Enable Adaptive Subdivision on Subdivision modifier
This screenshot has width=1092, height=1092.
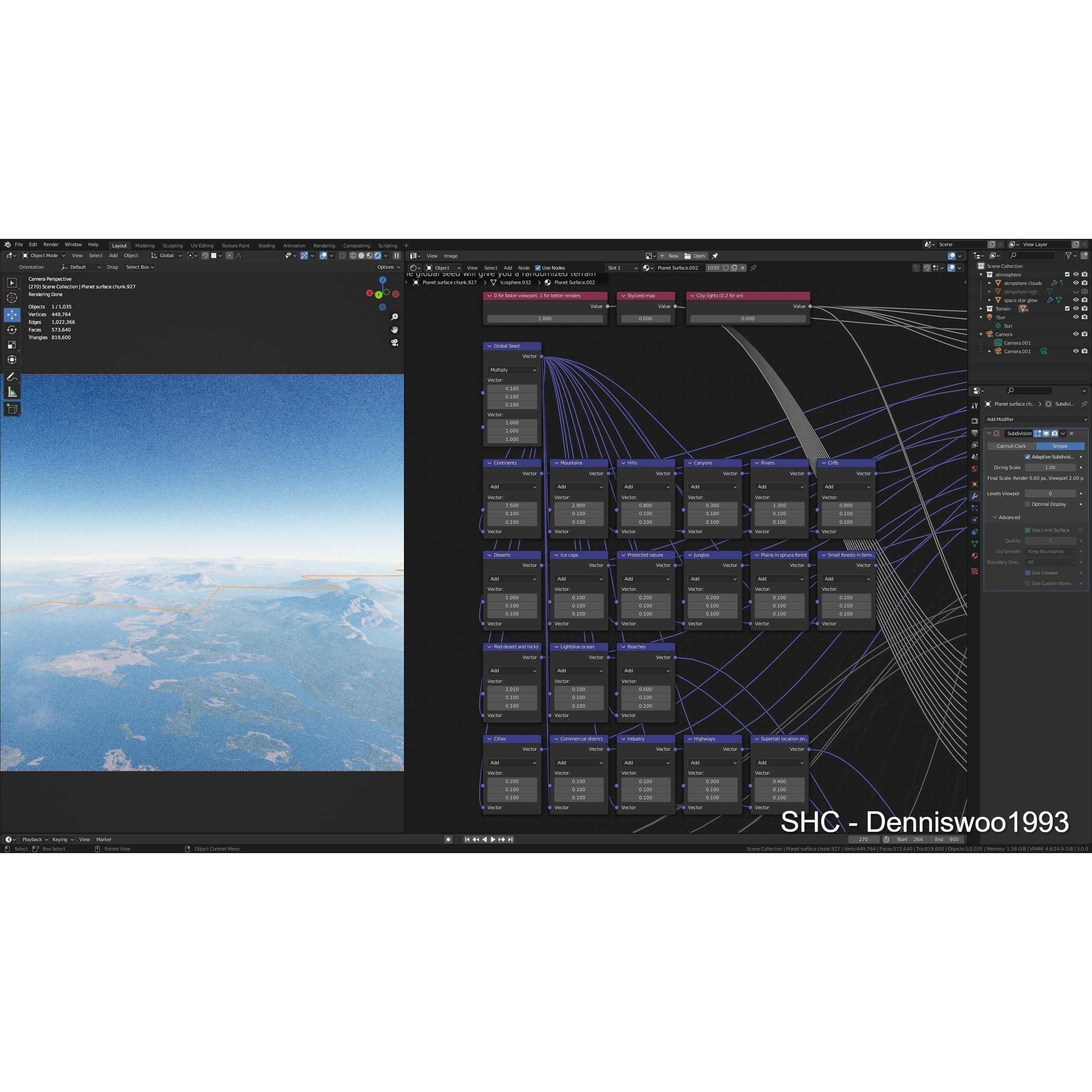pos(1028,457)
